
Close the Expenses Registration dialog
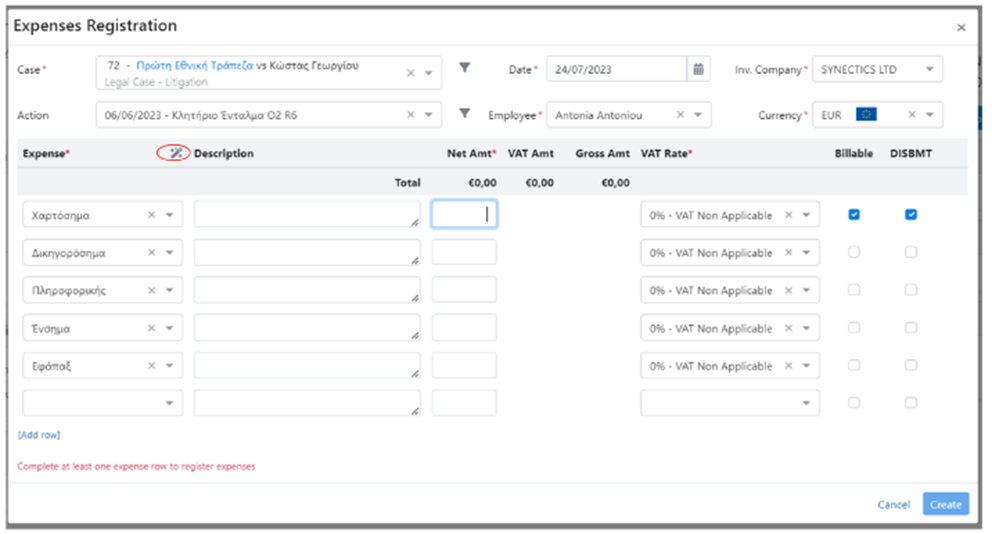point(961,28)
